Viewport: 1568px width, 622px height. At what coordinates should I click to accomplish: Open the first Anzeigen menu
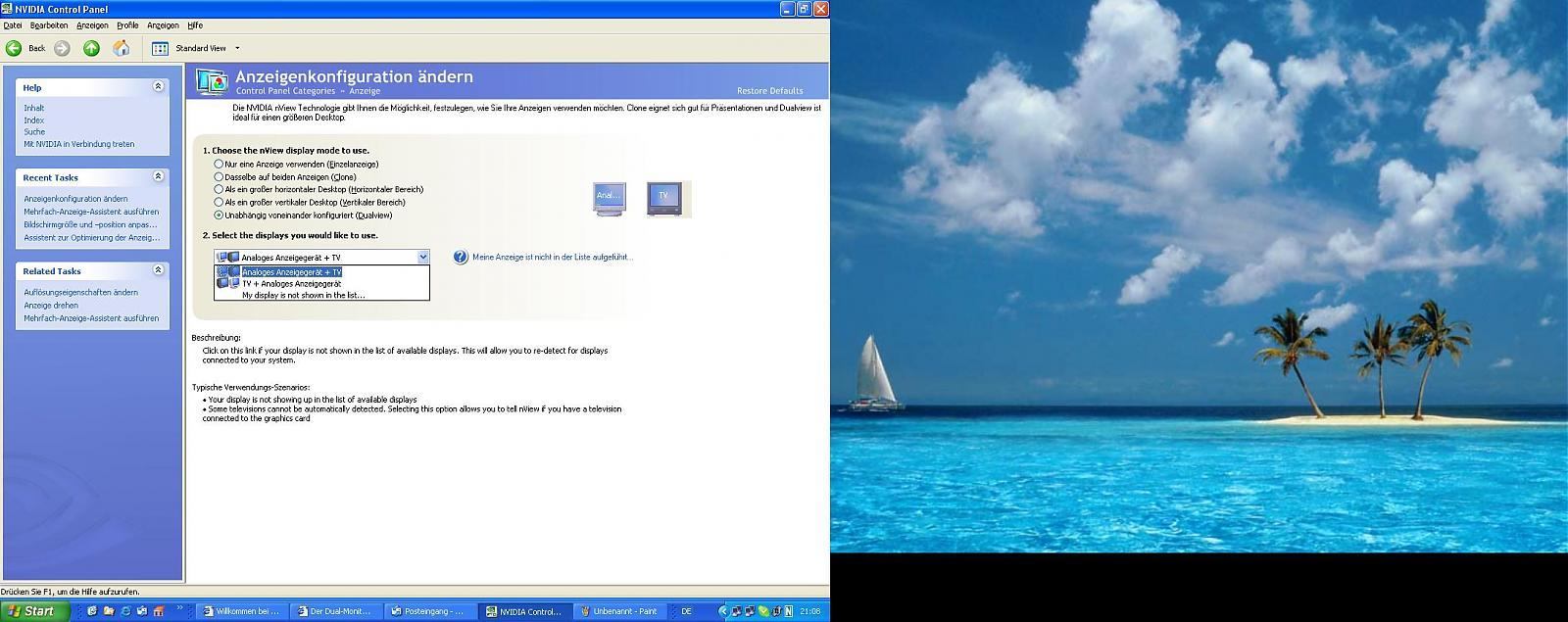92,25
